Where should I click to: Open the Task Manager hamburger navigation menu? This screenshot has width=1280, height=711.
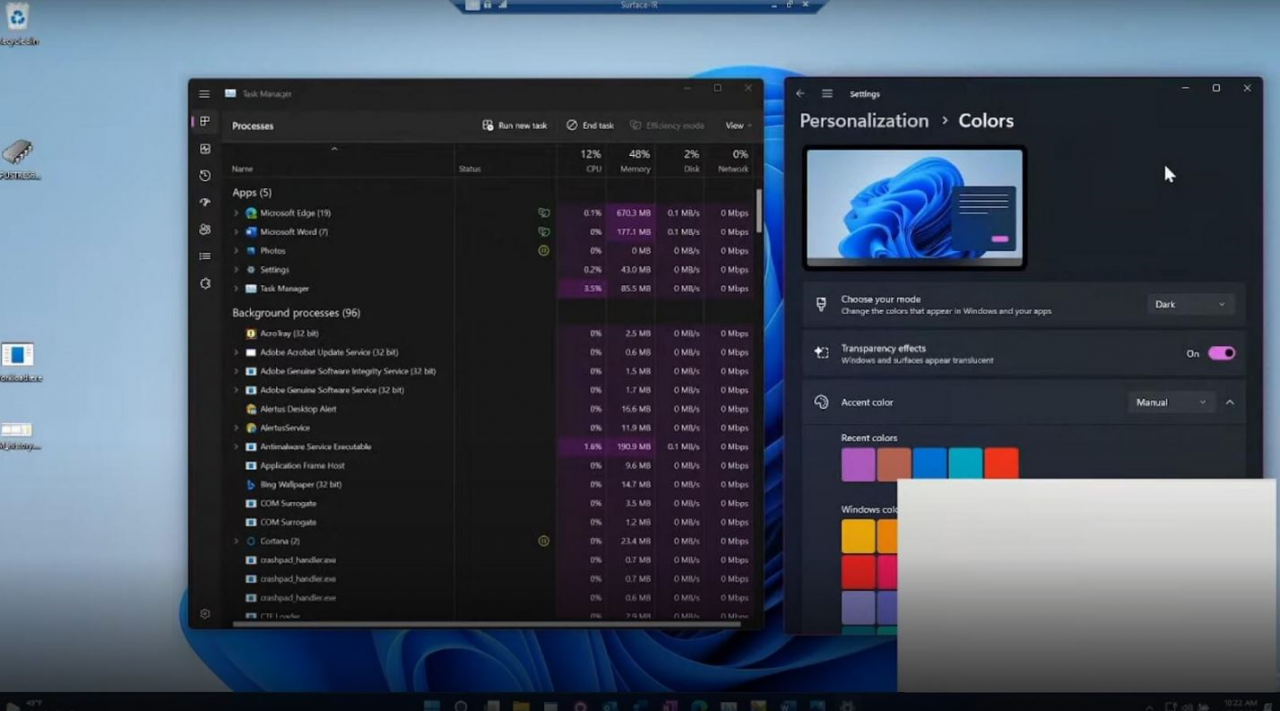coord(204,94)
